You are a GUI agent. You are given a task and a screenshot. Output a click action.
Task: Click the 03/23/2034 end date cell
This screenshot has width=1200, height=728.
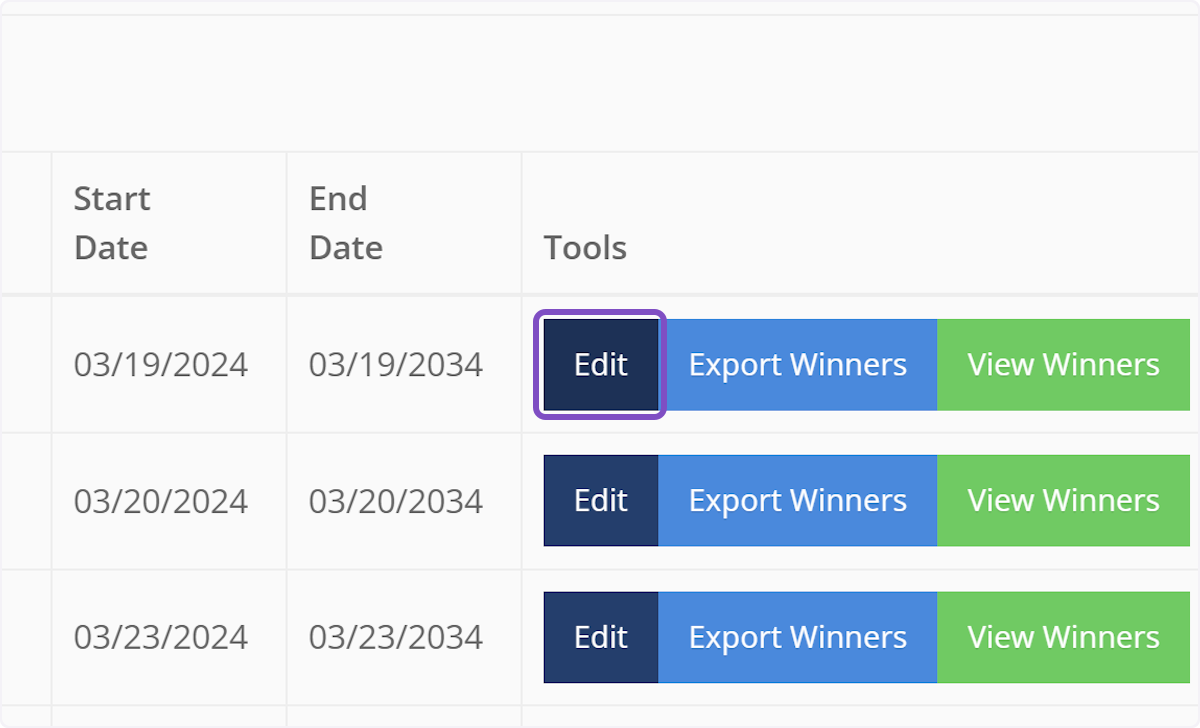tap(395, 637)
